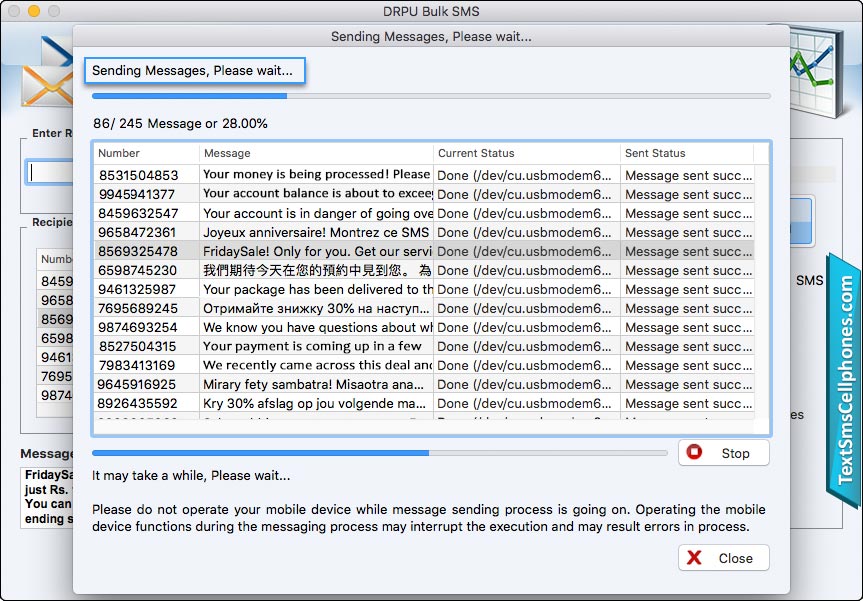Click '86/ 245 Message or 28.00%' text
This screenshot has height=601, width=863.
180,123
